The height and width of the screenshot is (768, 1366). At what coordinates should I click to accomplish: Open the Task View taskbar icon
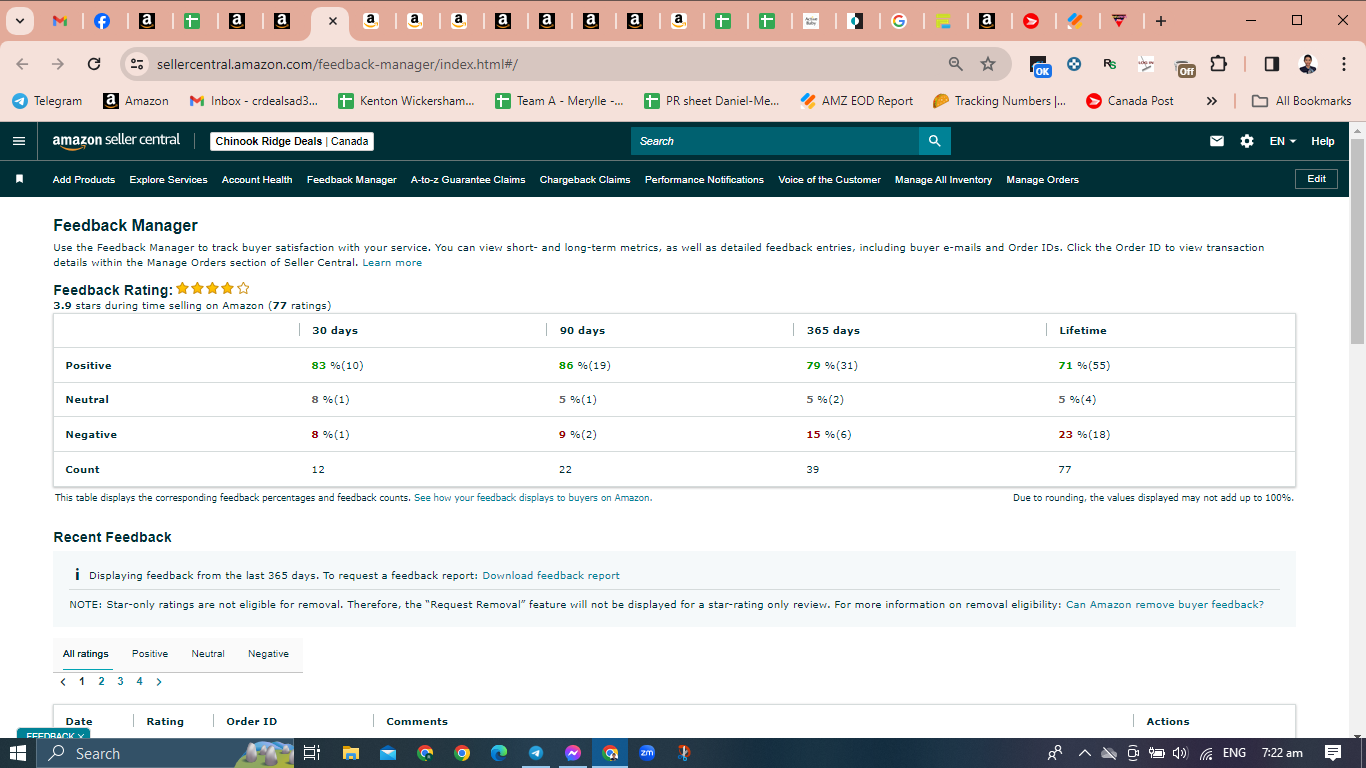[x=312, y=753]
